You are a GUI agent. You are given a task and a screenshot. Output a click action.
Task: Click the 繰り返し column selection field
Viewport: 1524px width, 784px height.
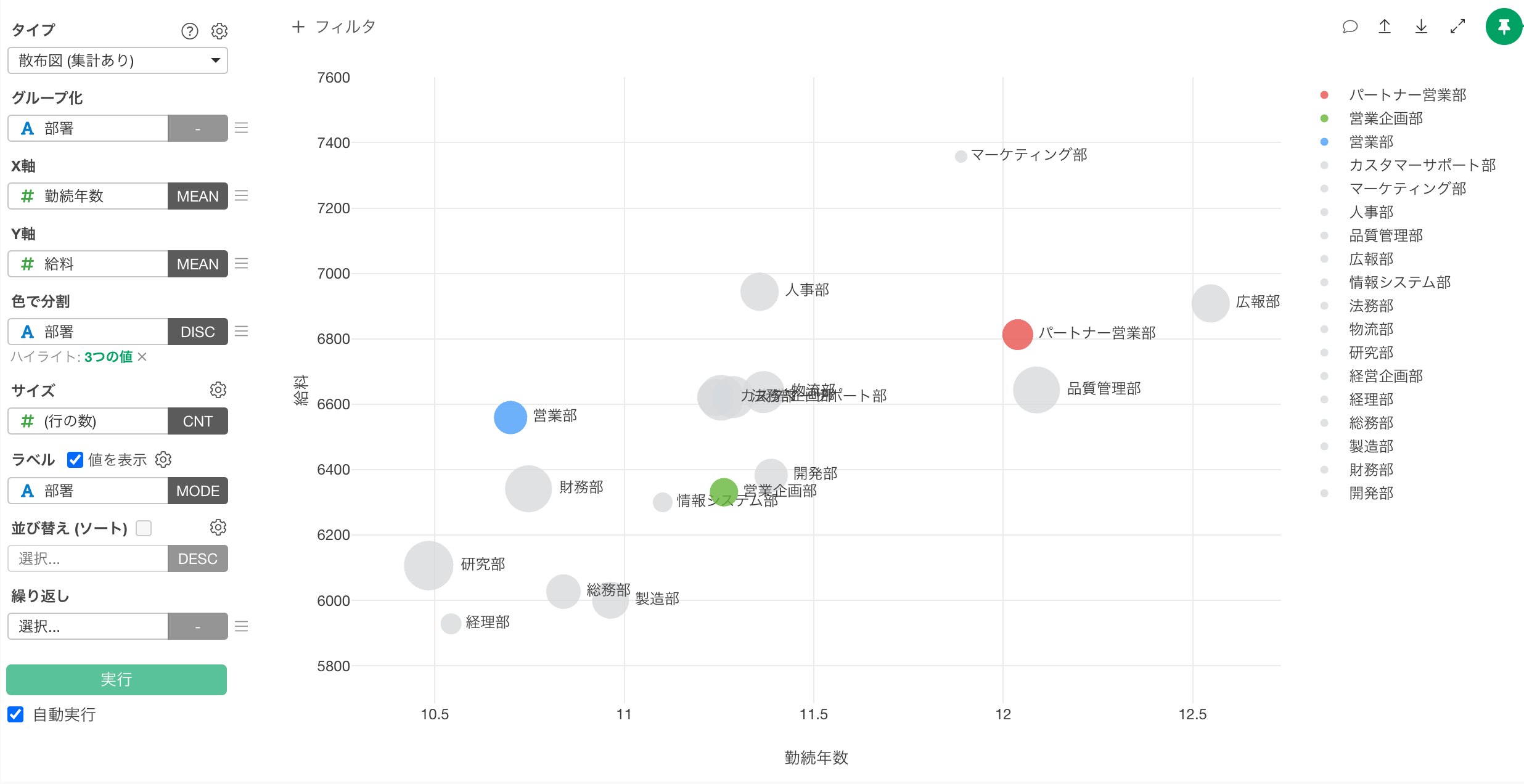click(x=88, y=626)
